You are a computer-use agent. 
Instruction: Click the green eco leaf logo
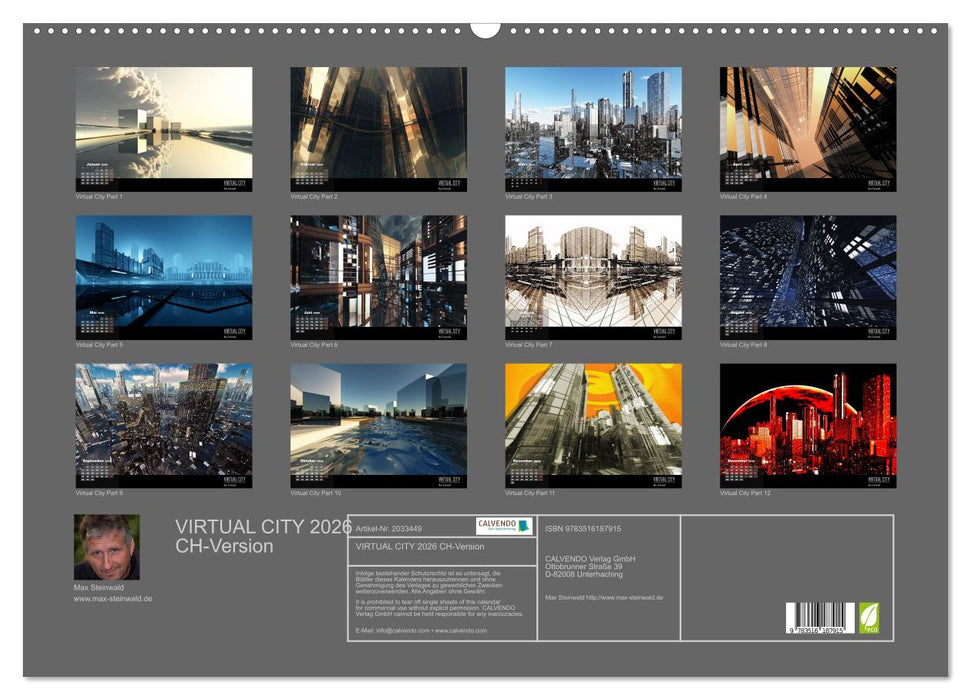[869, 618]
